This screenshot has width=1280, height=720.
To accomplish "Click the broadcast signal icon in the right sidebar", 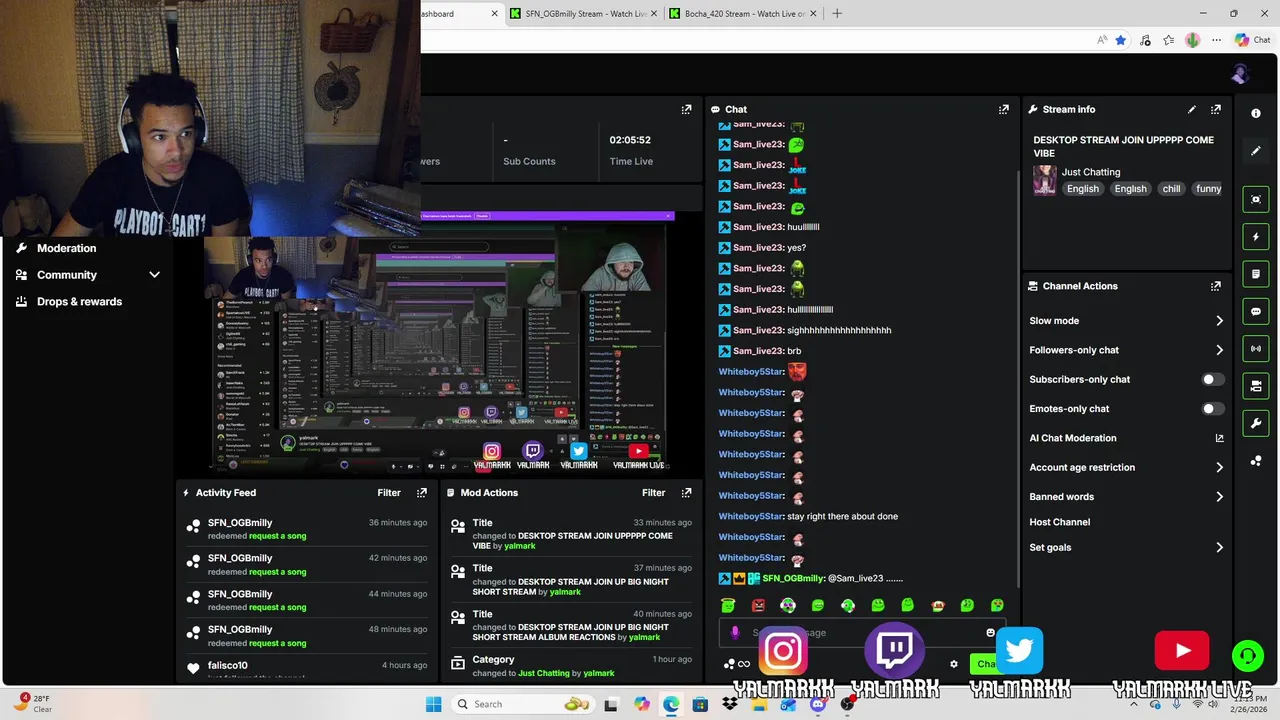I will click(1256, 348).
